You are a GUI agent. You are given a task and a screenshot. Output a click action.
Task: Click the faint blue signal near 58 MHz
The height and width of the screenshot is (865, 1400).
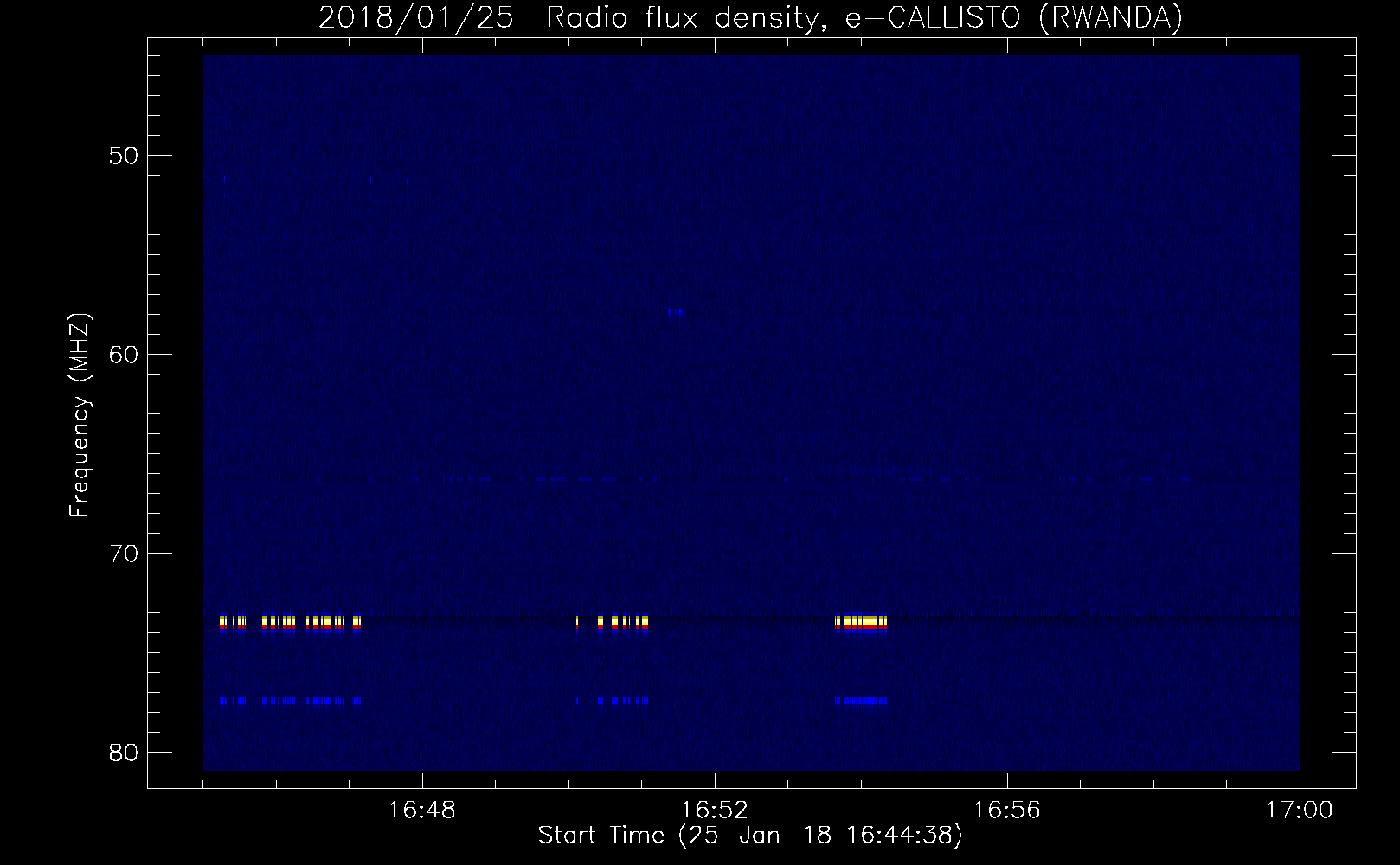tap(676, 312)
